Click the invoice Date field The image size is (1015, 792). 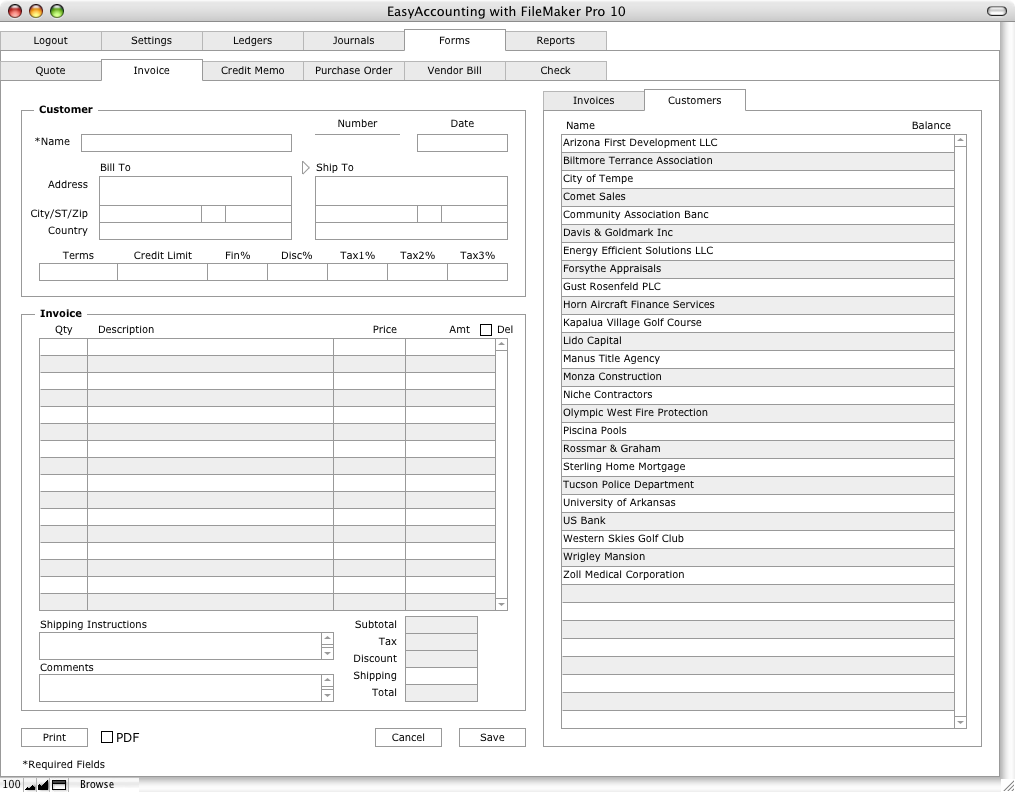coord(462,143)
